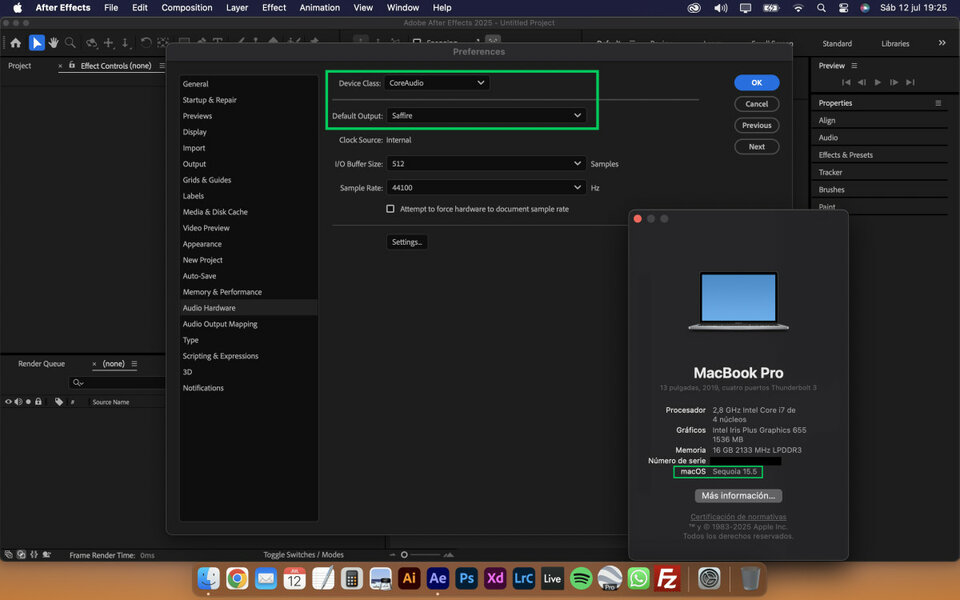
Task: Expand the Default Output Saffire dropdown
Action: [486, 116]
